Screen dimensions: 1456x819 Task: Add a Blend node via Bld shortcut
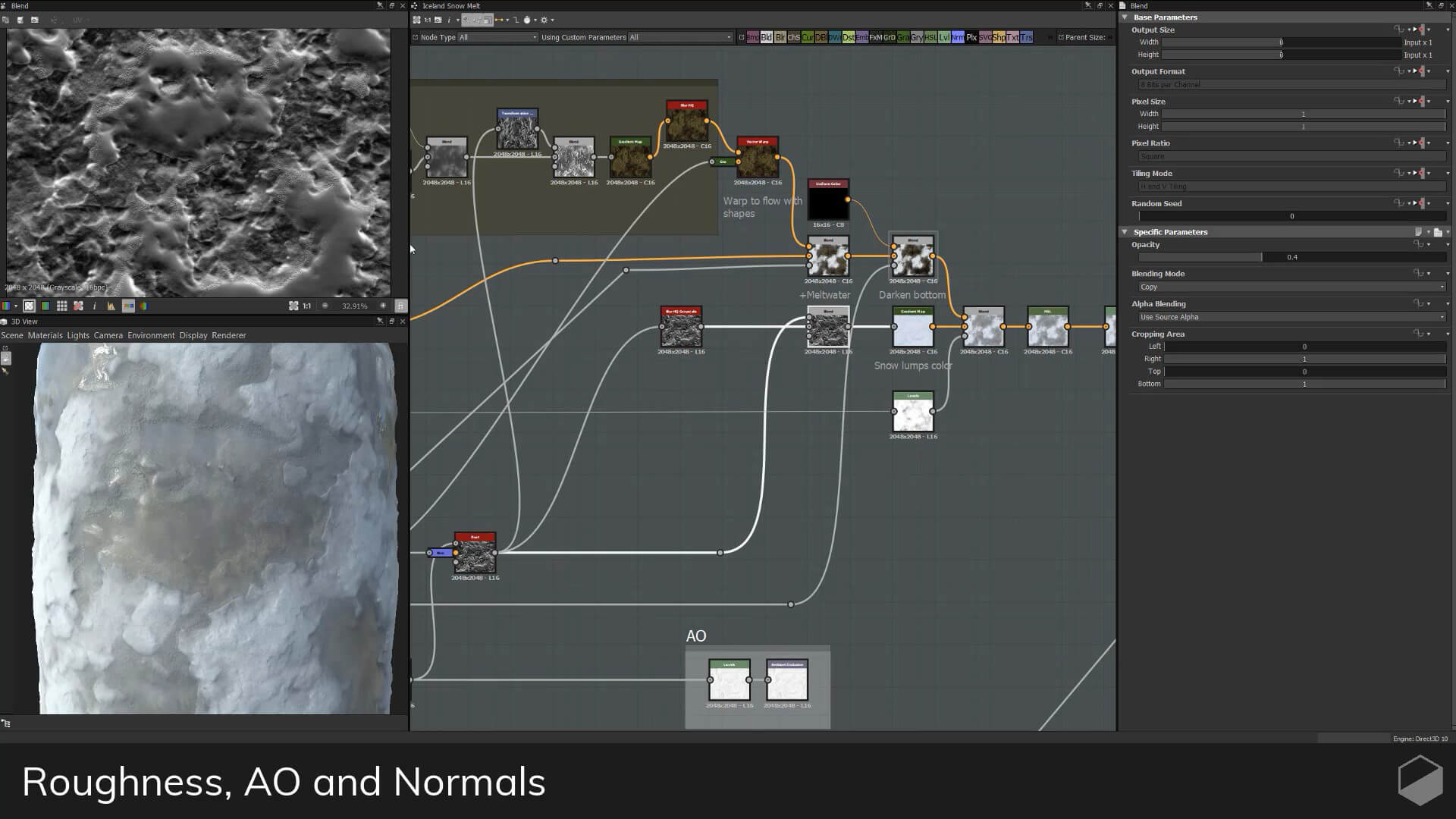(767, 37)
